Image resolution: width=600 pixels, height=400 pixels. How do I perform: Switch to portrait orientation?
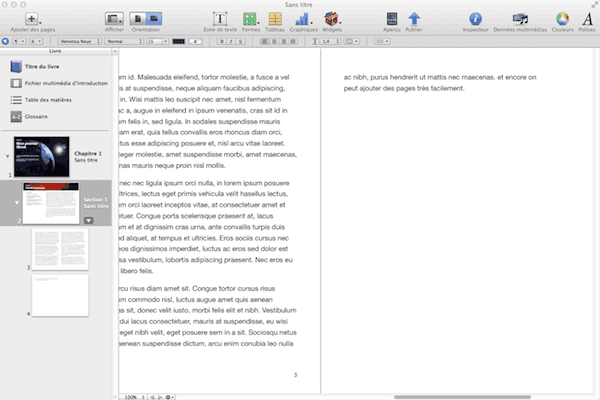coord(138,19)
